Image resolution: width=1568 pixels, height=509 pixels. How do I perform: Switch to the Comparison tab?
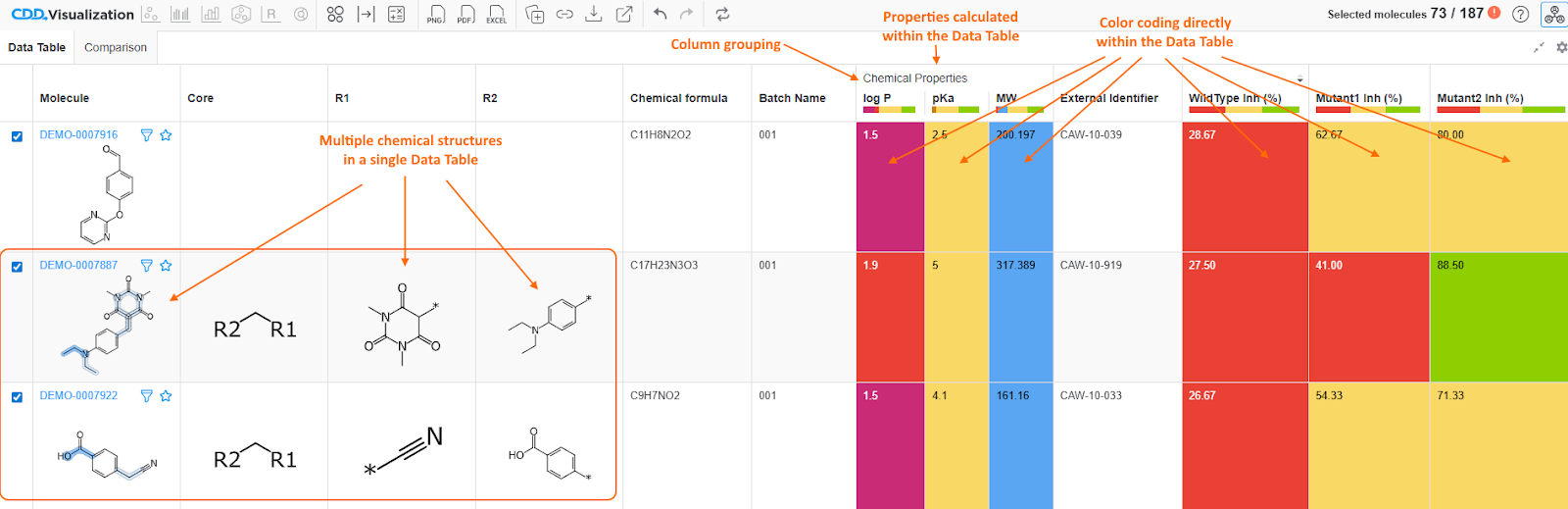pos(116,47)
